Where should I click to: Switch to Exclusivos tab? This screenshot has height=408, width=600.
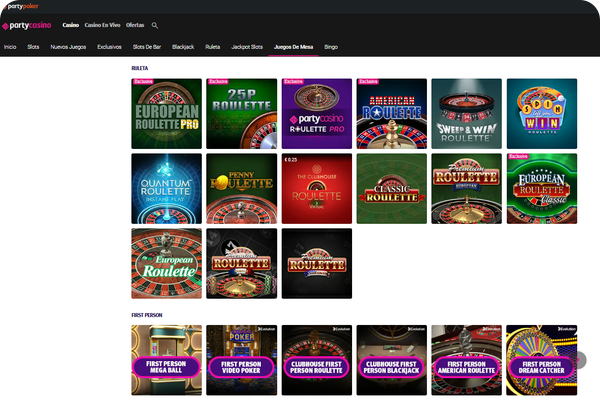[x=109, y=47]
